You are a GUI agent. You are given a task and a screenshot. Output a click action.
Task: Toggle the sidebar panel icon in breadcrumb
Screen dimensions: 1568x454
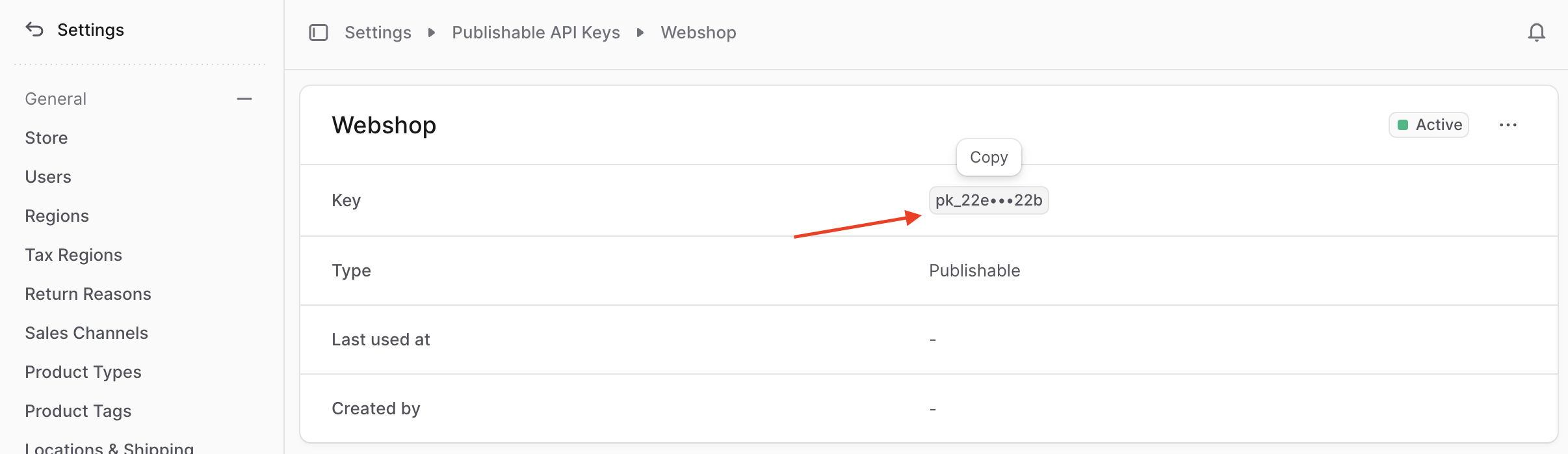coord(319,32)
